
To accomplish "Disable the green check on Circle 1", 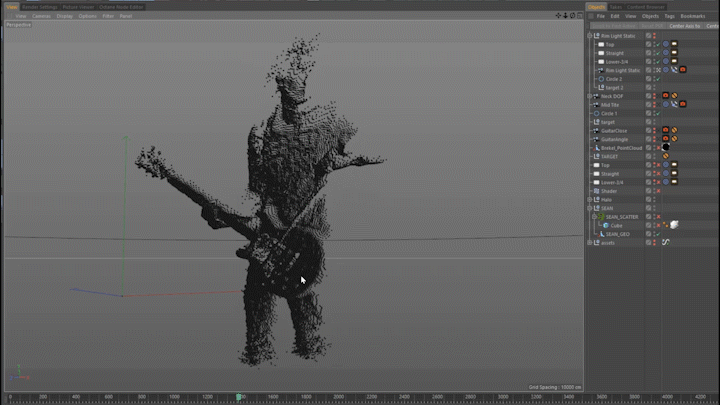I will 658,113.
